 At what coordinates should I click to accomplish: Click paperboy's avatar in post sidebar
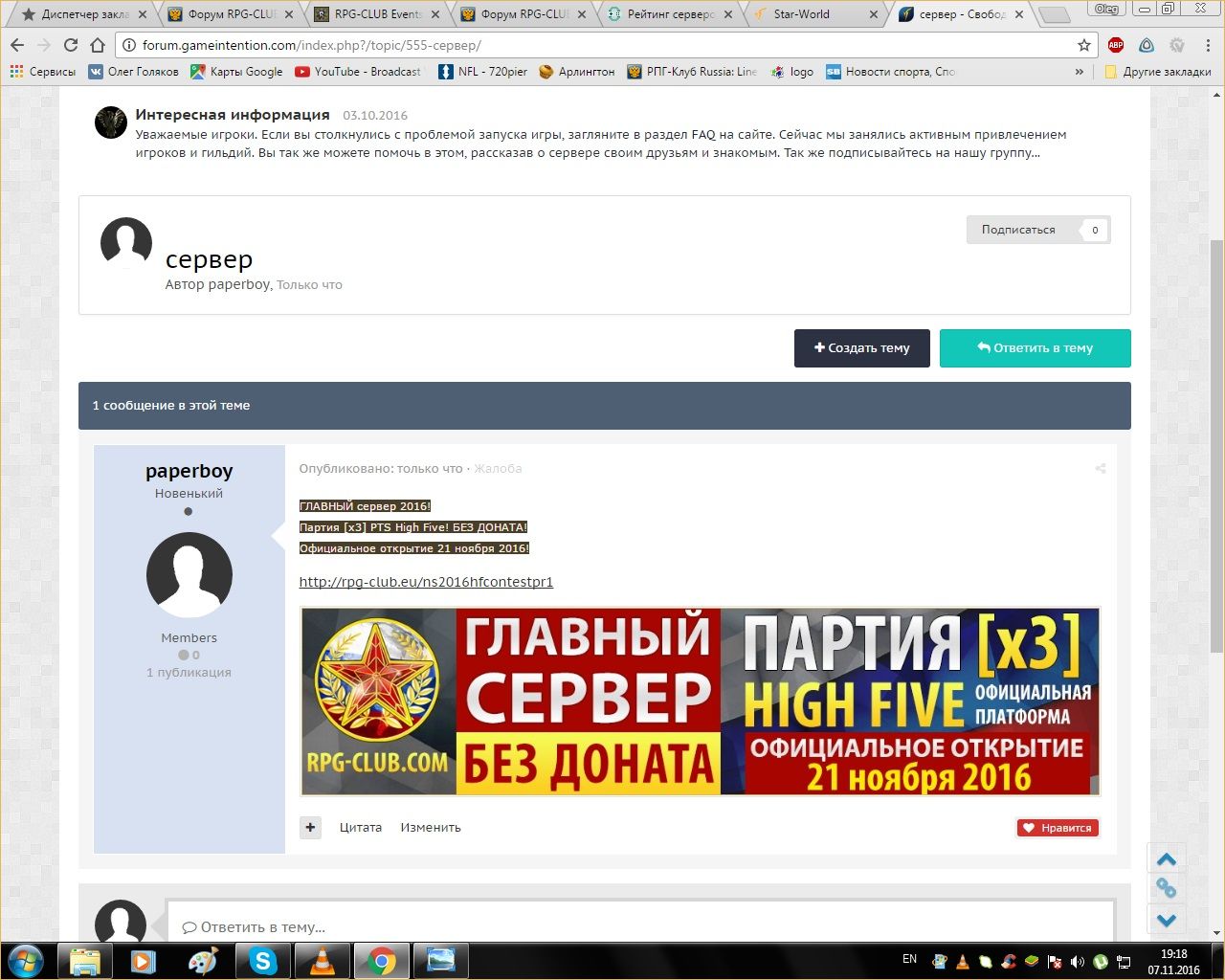point(189,575)
